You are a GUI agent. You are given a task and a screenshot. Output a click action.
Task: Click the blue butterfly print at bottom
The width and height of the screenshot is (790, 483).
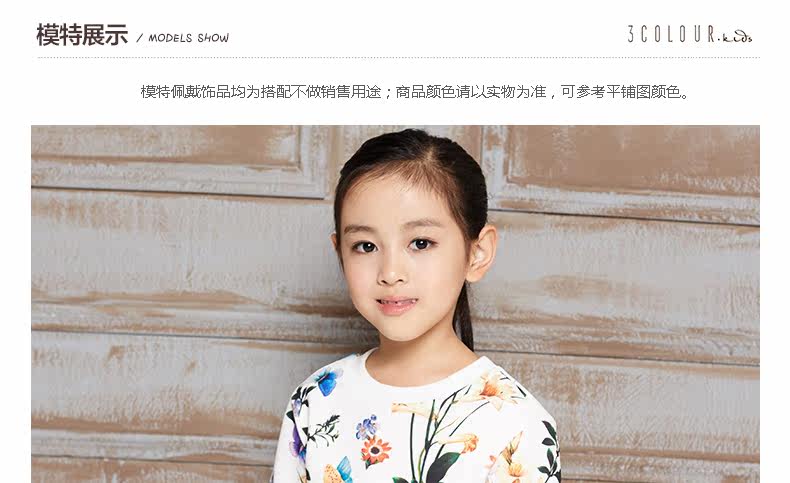point(344,468)
